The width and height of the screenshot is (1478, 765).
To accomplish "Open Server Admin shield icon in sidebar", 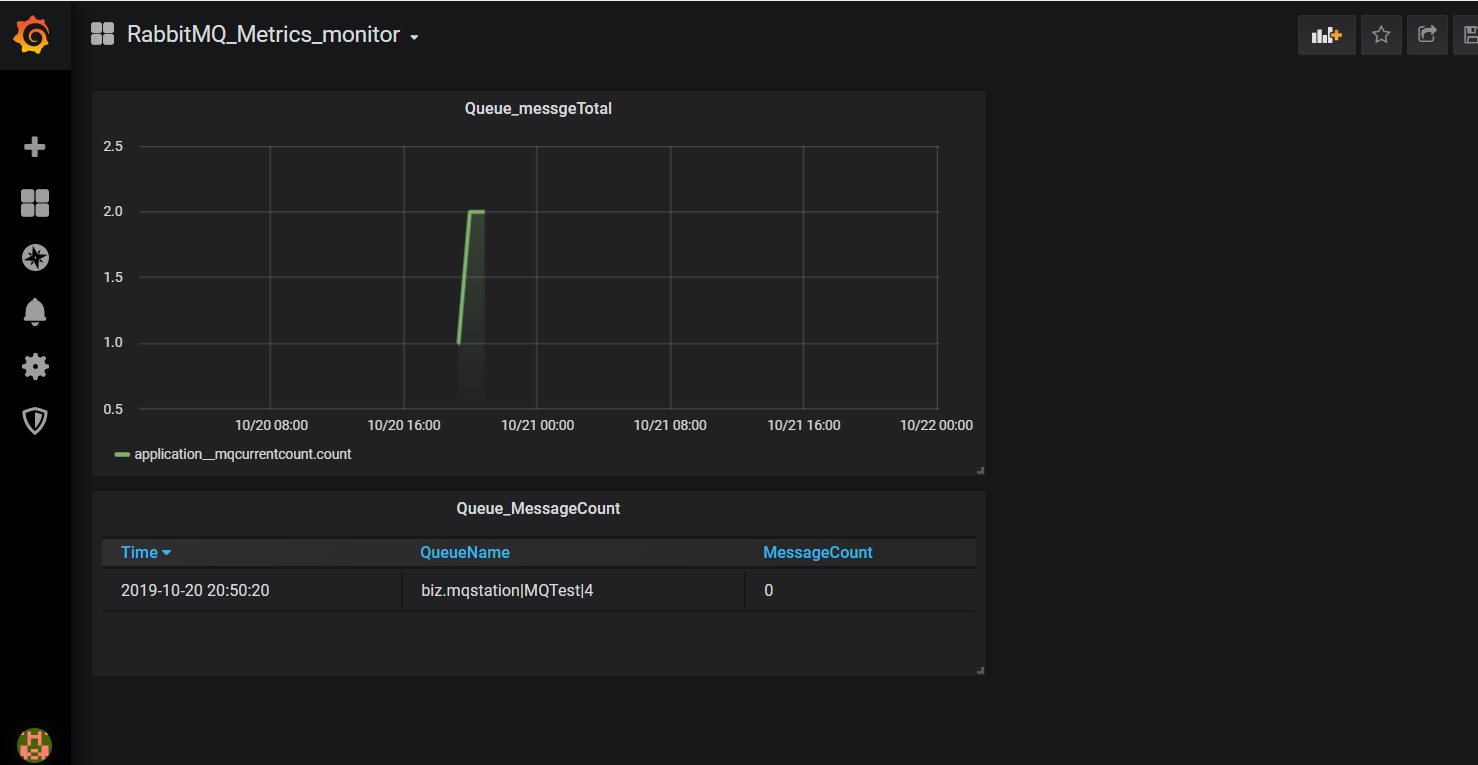I will coord(35,421).
